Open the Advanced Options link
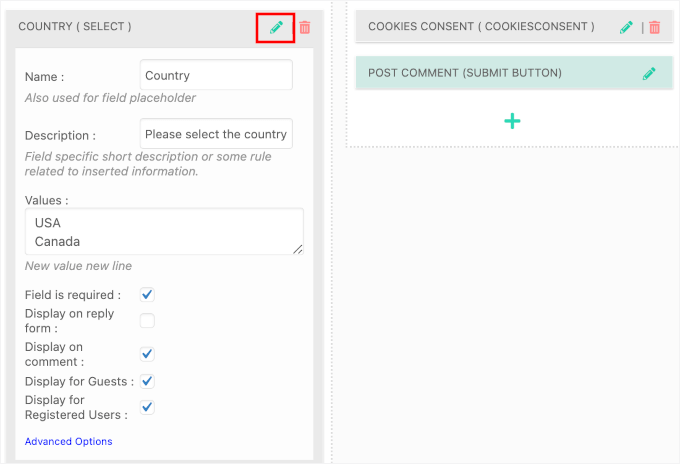Screen dimensions: 680x464 tap(69, 441)
